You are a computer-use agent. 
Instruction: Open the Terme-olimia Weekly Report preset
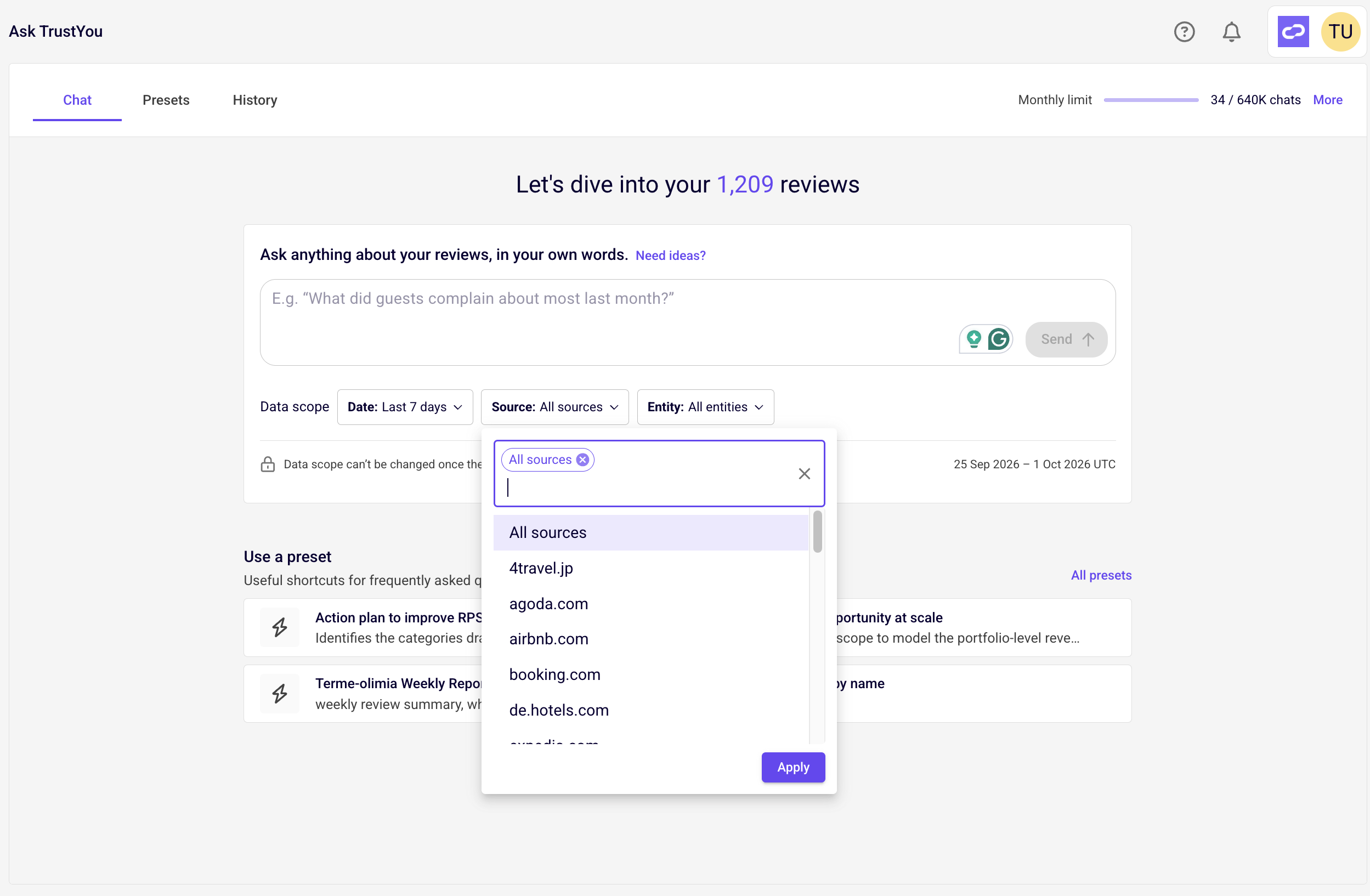coord(363,694)
